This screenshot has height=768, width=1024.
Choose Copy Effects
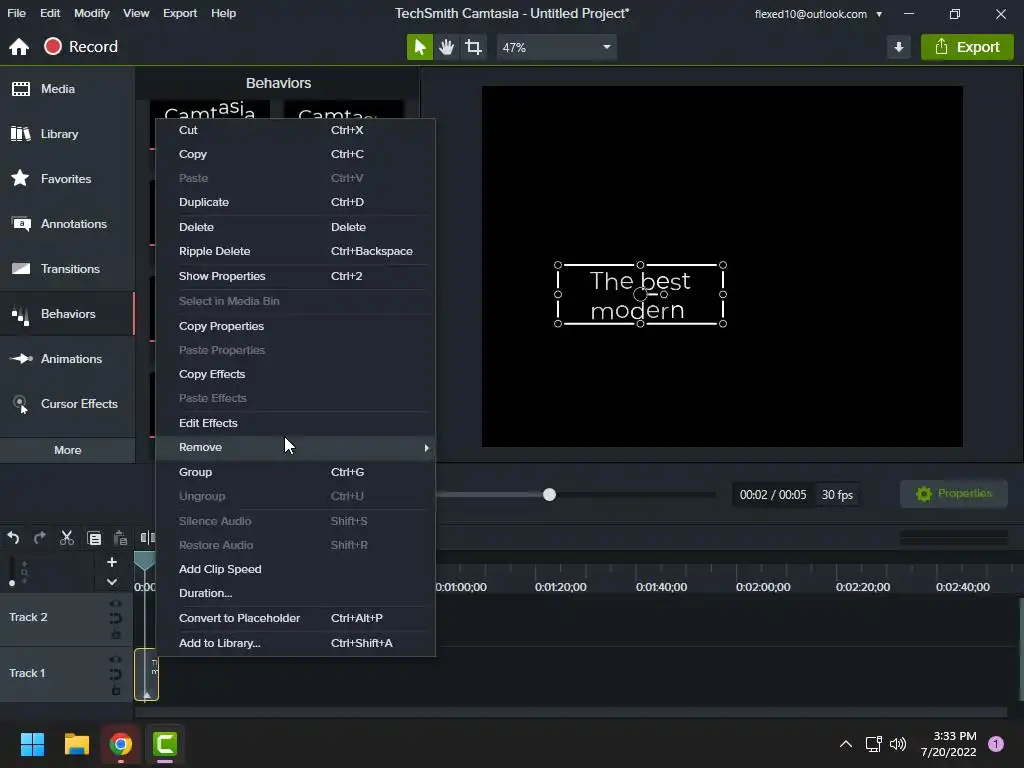(295, 374)
